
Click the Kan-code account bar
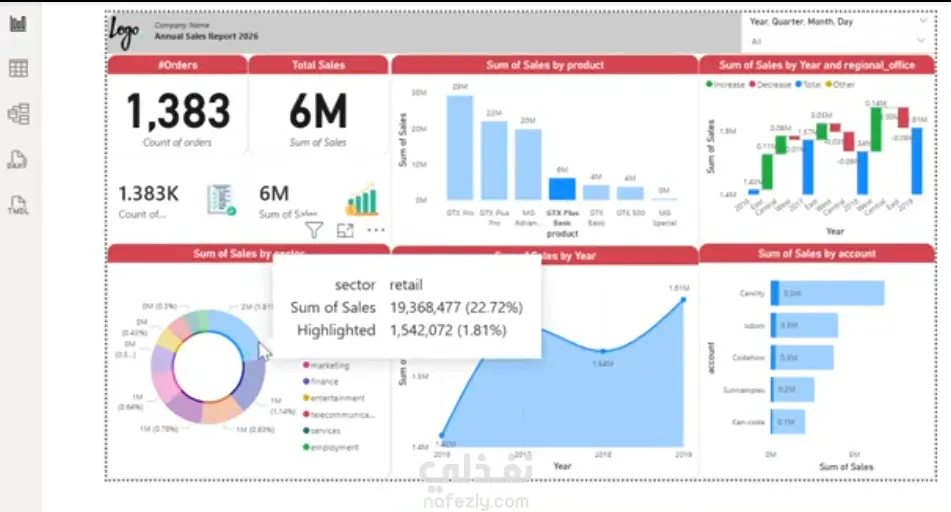[x=787, y=422]
